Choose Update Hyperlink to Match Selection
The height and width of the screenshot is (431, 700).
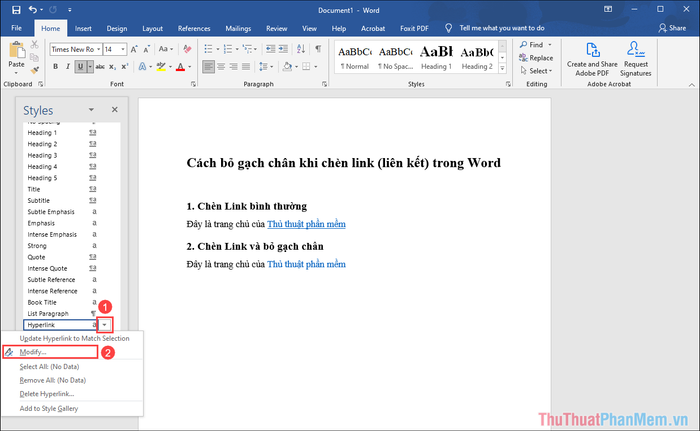click(72, 338)
